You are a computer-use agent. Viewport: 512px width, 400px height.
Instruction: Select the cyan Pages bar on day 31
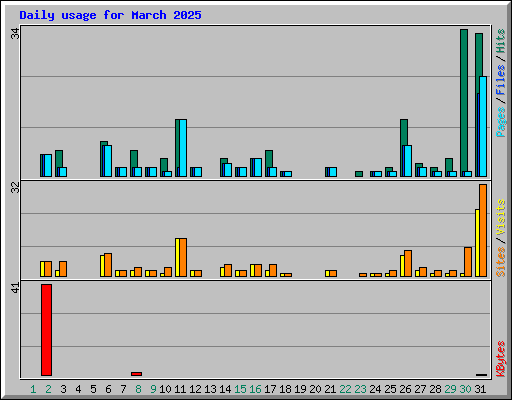[x=483, y=126]
